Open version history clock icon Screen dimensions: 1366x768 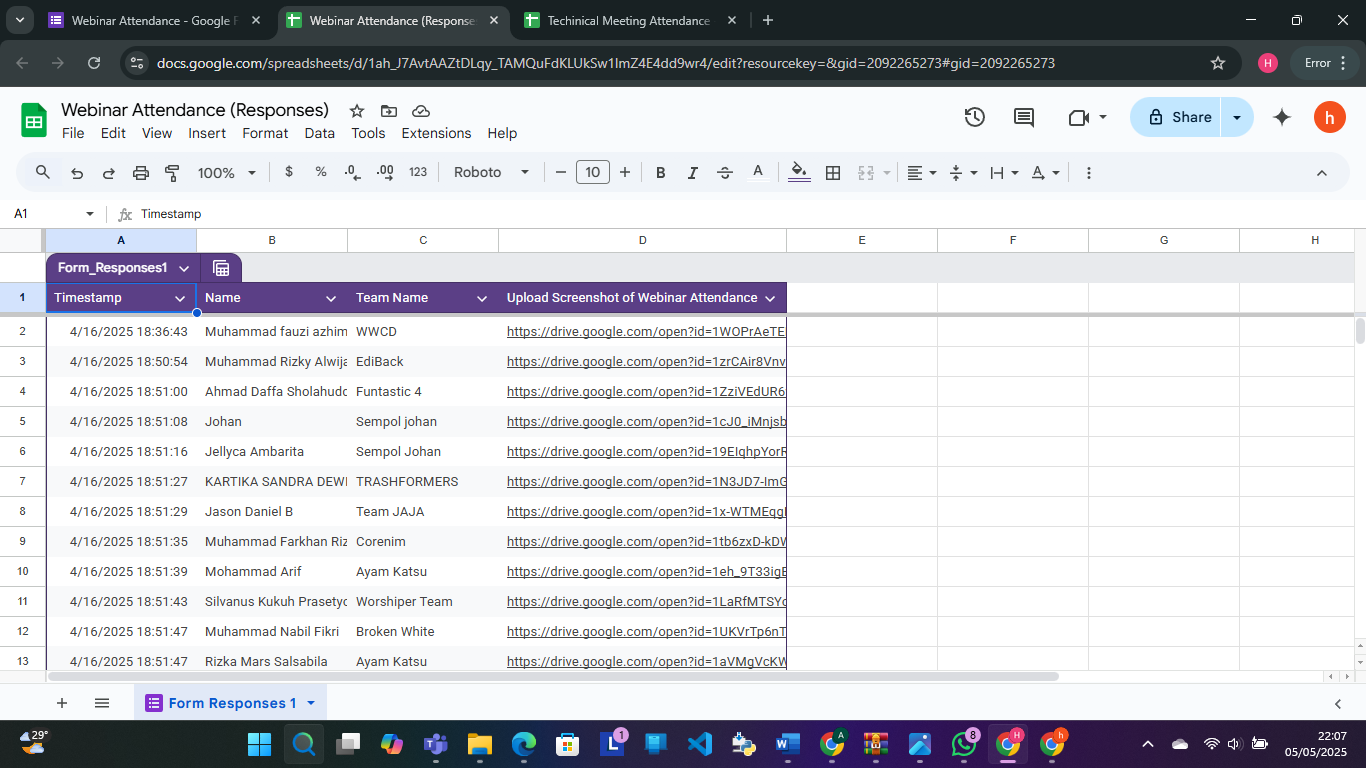[975, 117]
